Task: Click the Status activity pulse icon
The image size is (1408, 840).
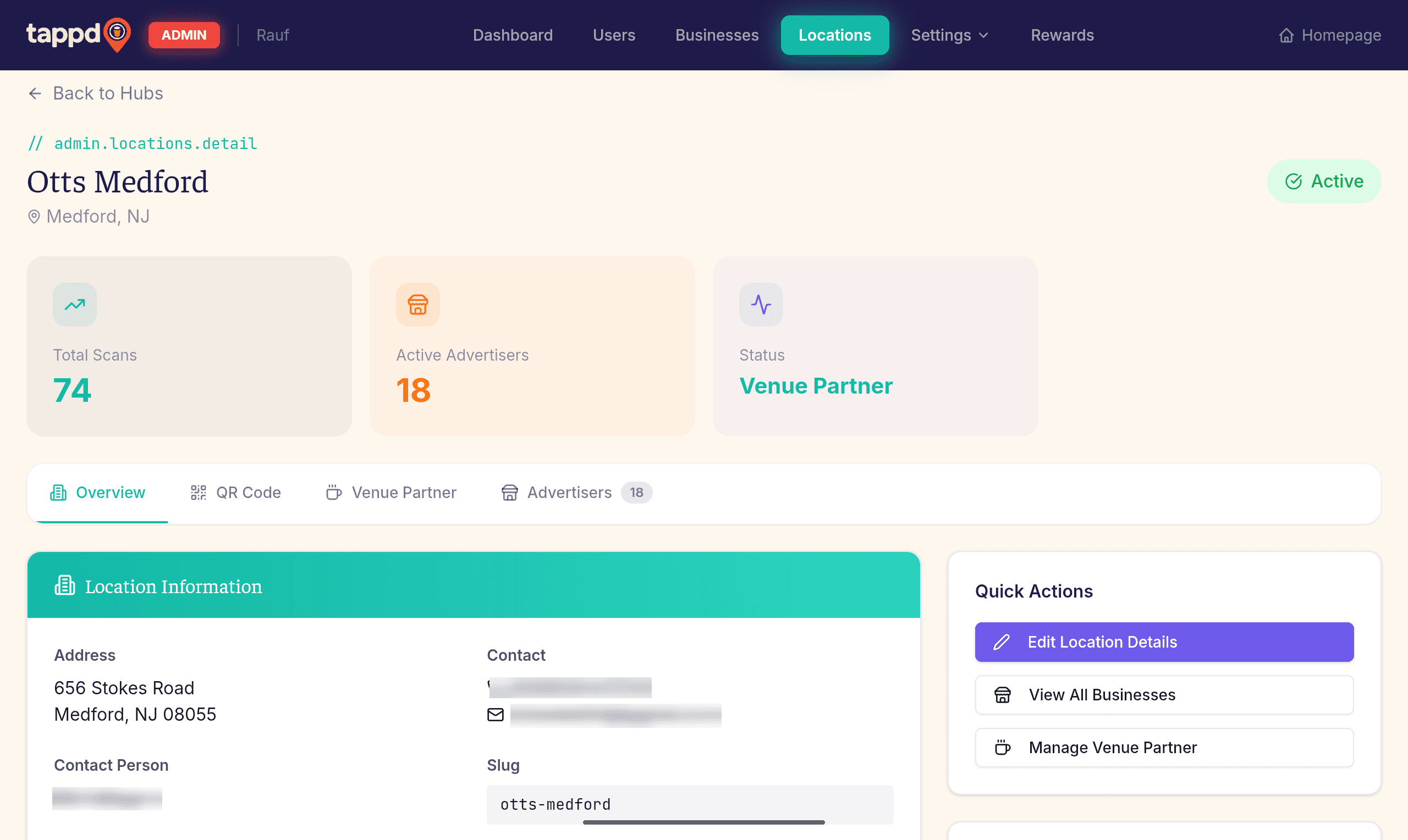Action: (x=761, y=305)
